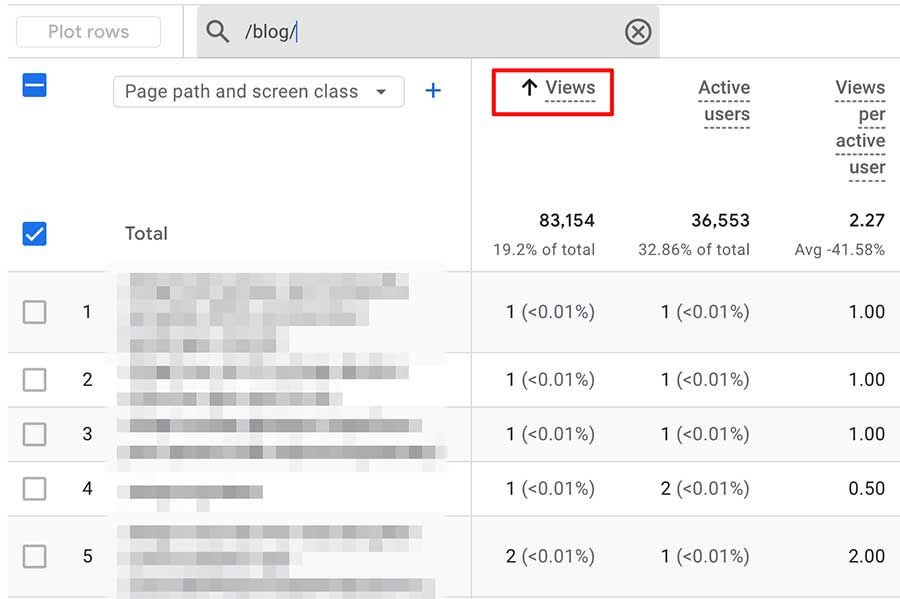Open the Page path and screen class dropdown

coord(258,91)
